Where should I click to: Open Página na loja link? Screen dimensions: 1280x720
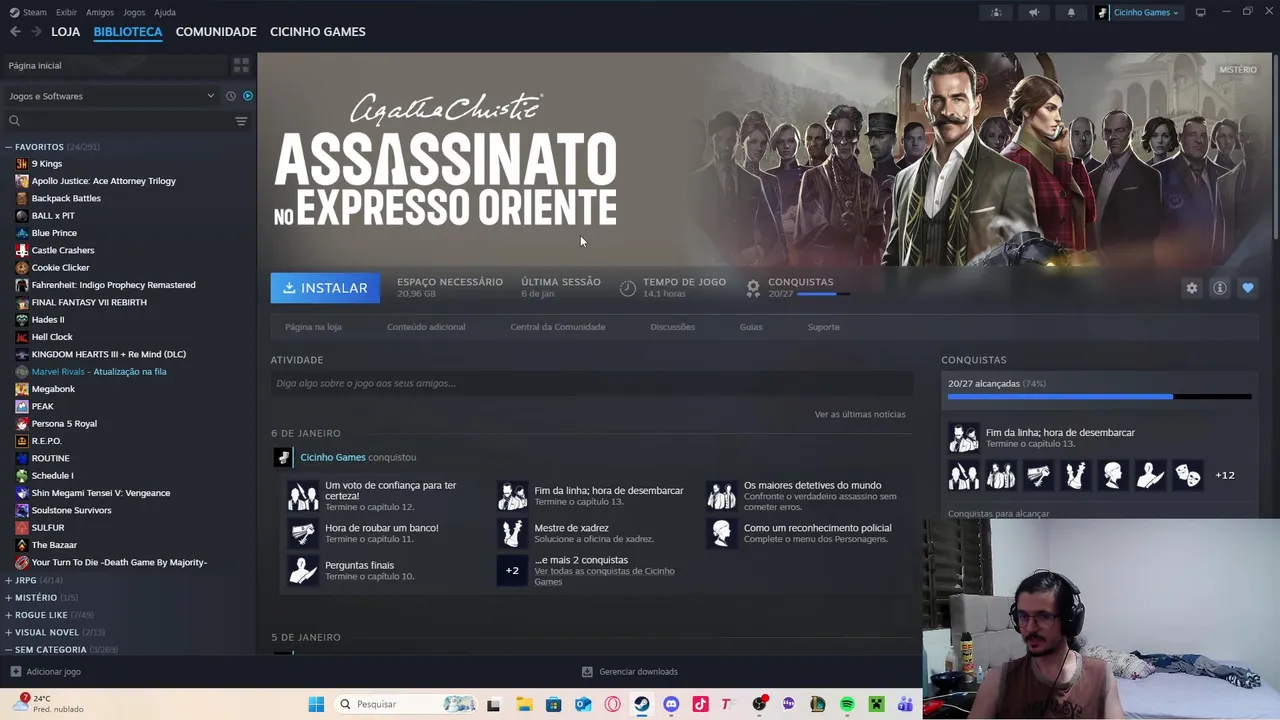coord(313,327)
